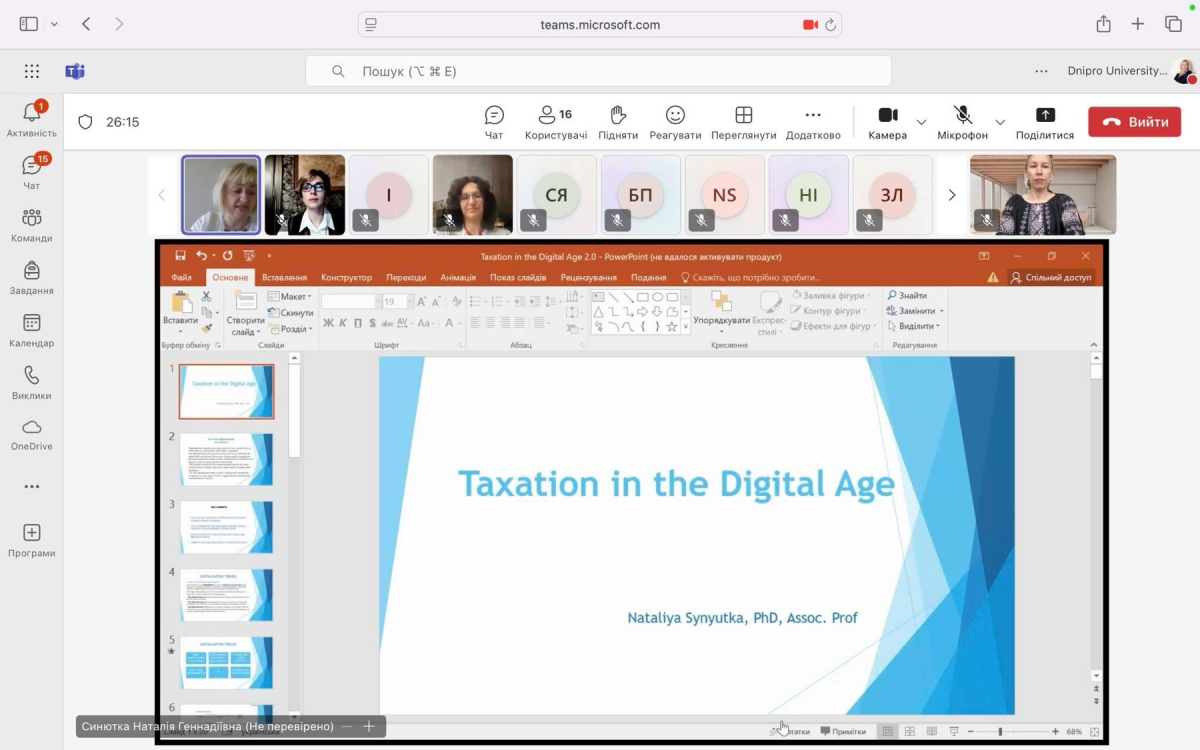Open OneDrive in the Teams sidebar
This screenshot has width=1200, height=750.
coord(32,434)
